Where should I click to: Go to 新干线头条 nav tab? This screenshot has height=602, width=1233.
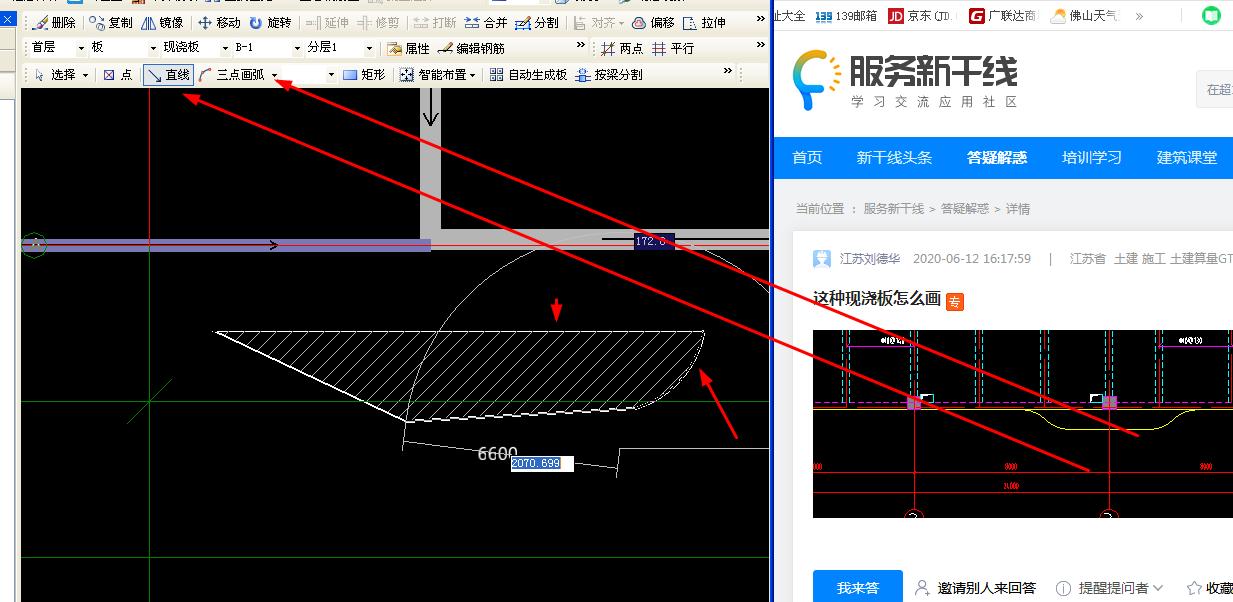point(894,158)
